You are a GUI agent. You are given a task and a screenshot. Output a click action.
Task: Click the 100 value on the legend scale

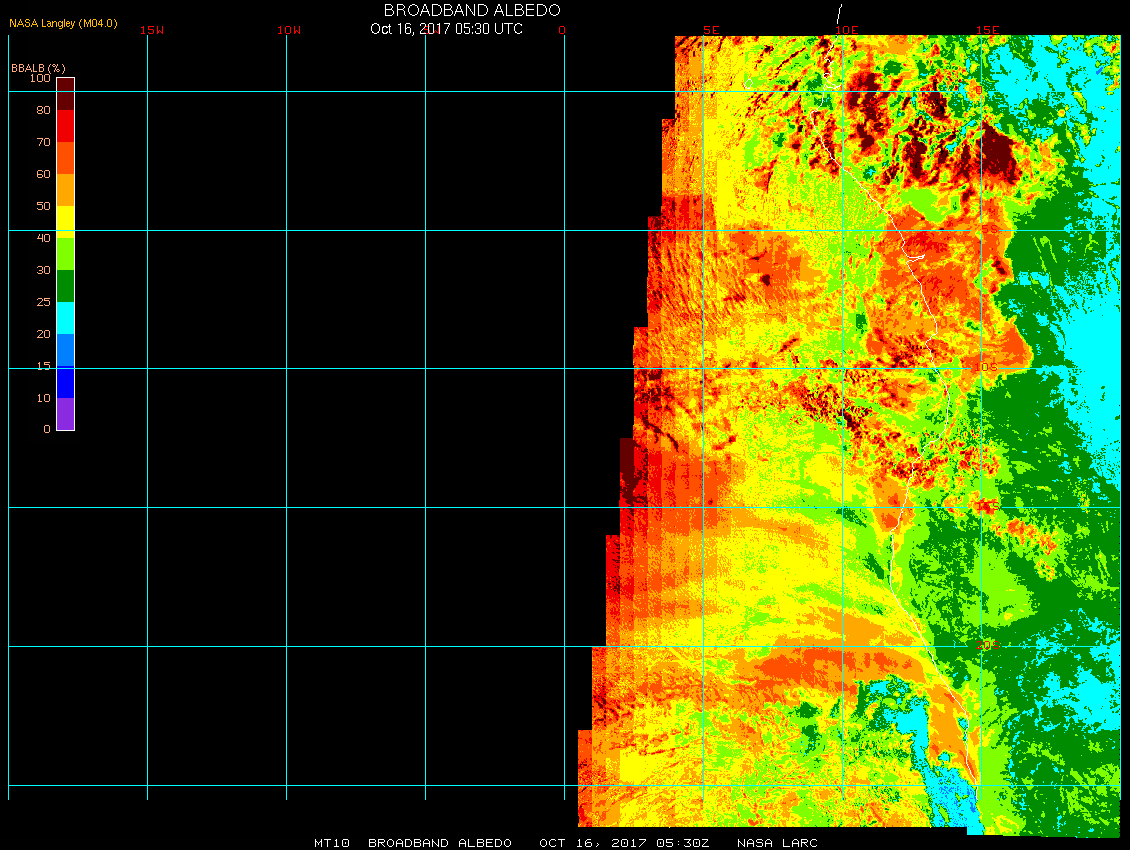[x=40, y=78]
